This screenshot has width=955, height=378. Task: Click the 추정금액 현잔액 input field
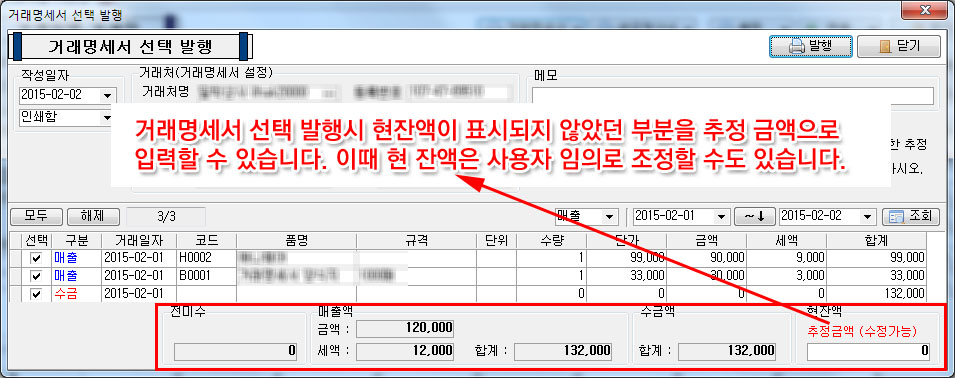(x=869, y=352)
